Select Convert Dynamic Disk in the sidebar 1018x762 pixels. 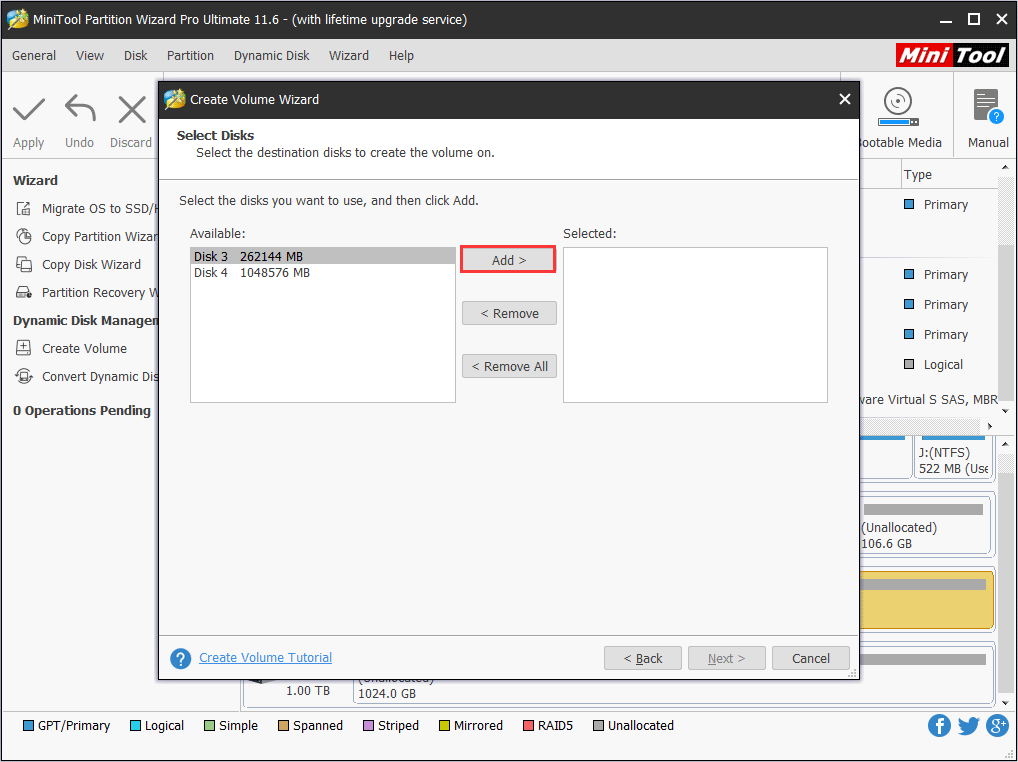pos(92,376)
